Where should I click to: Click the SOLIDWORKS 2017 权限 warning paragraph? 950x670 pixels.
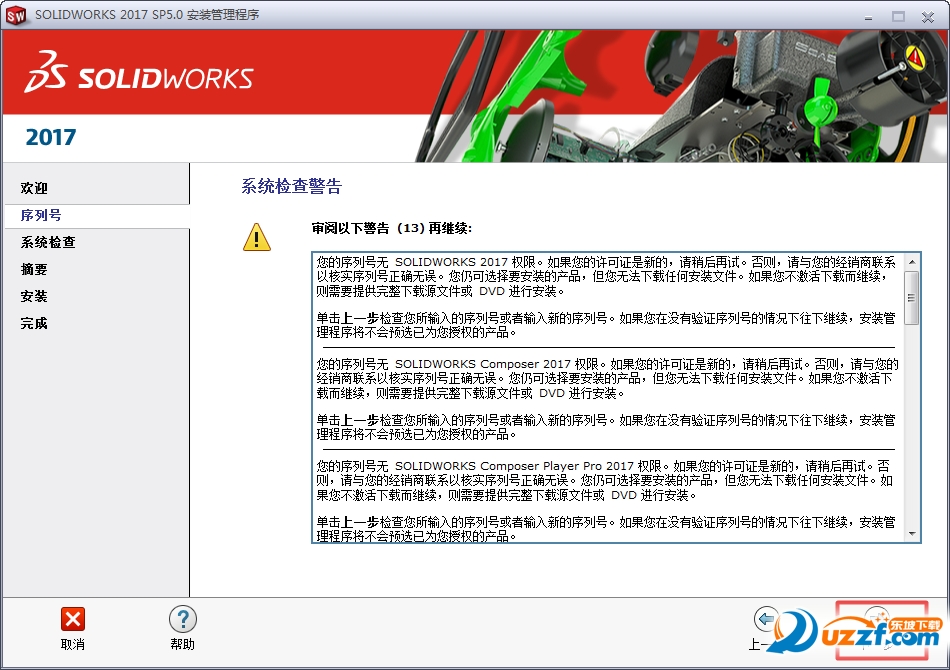click(606, 276)
